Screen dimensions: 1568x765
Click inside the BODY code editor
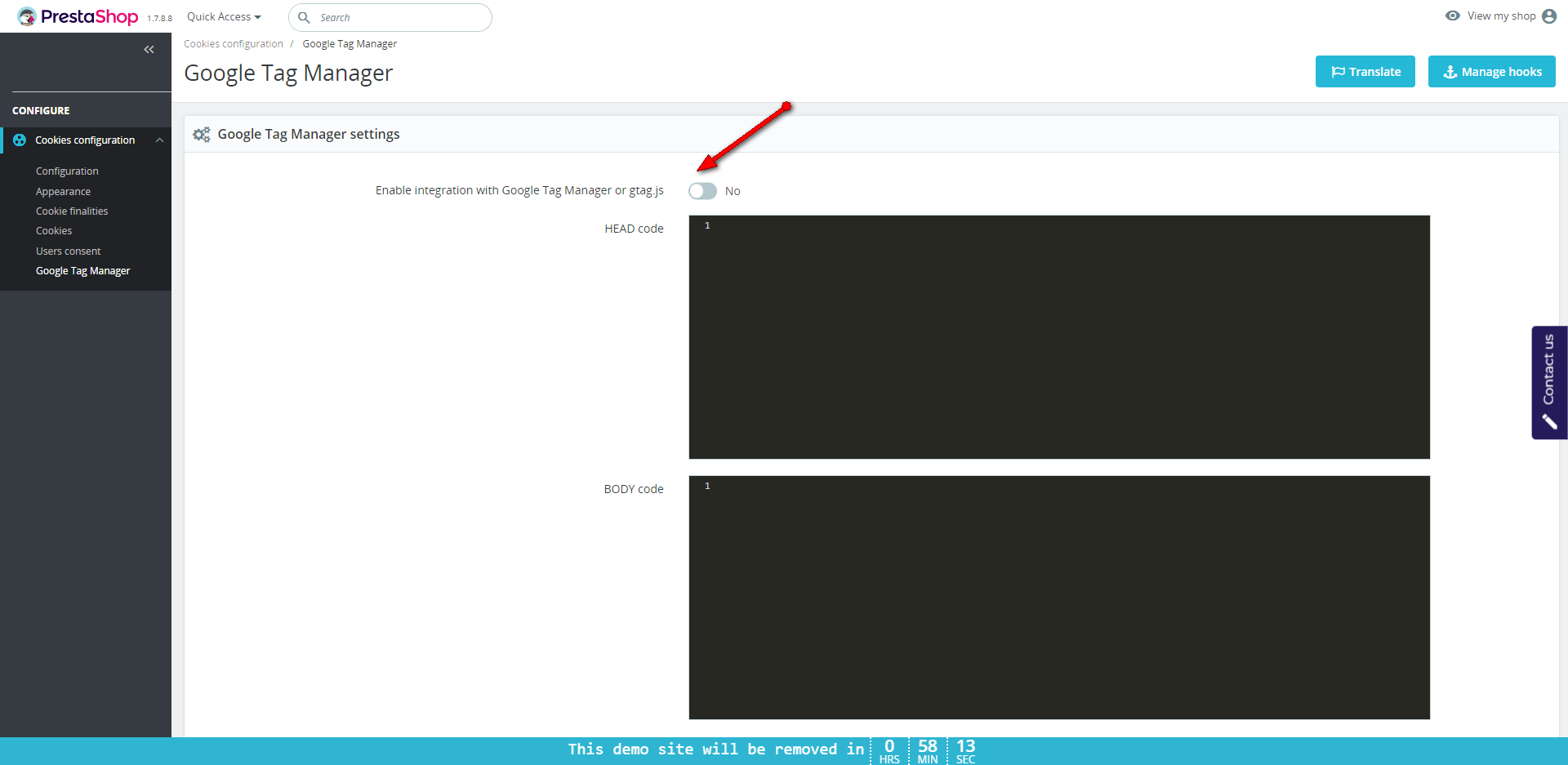point(1059,598)
